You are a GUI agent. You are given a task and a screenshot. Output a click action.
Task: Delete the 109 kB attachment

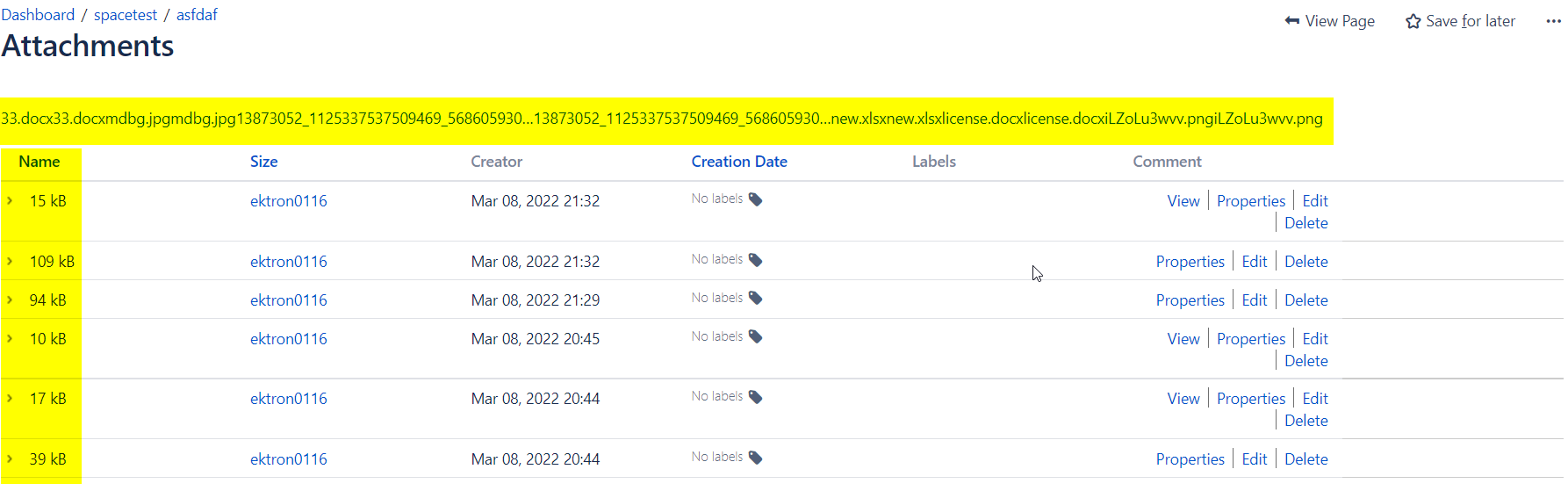point(1306,262)
